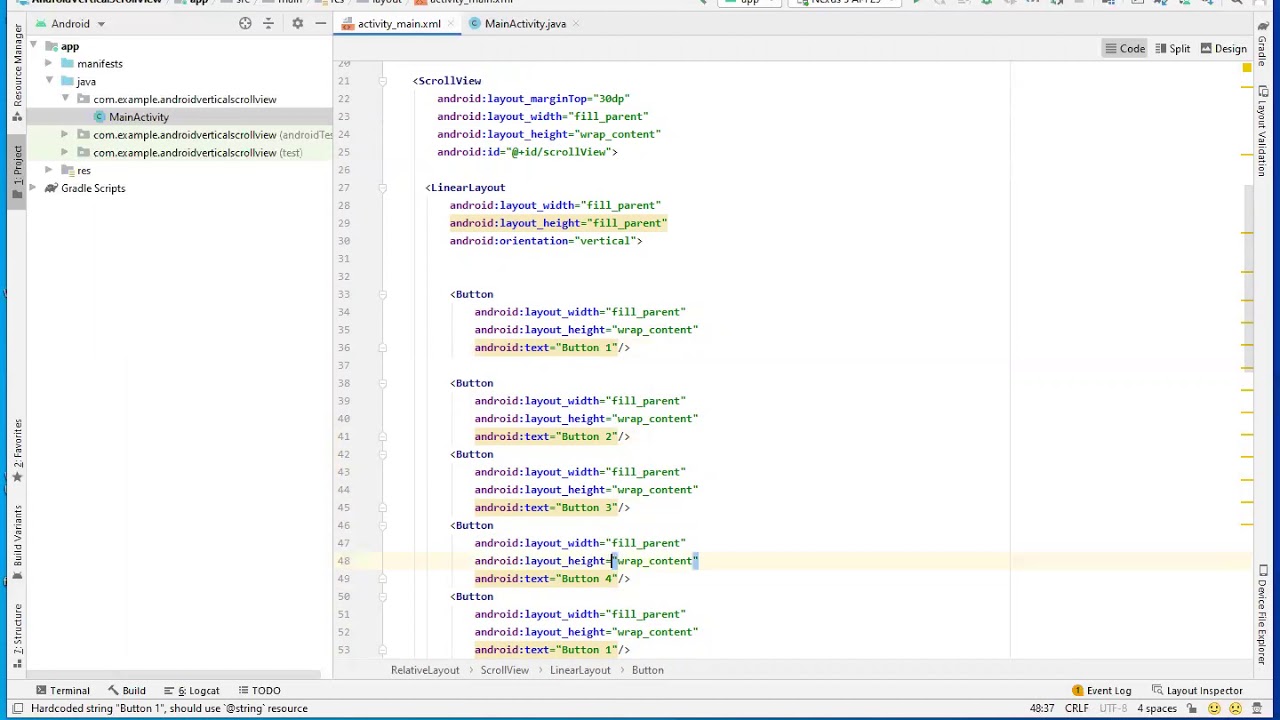
Task: Expand the (test) package
Action: click(x=65, y=153)
